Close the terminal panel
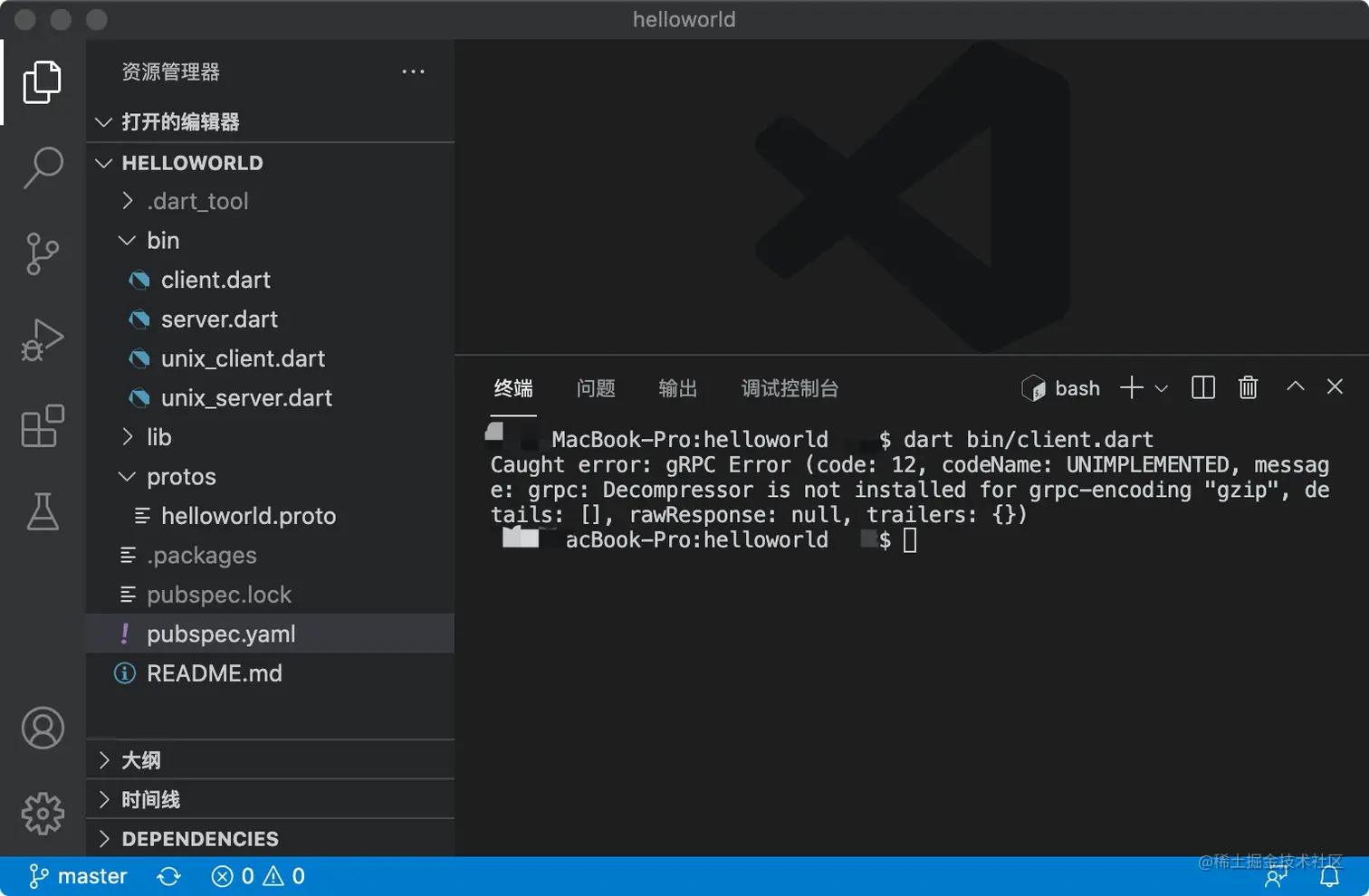Viewport: 1369px width, 896px height. pyautogui.click(x=1335, y=386)
